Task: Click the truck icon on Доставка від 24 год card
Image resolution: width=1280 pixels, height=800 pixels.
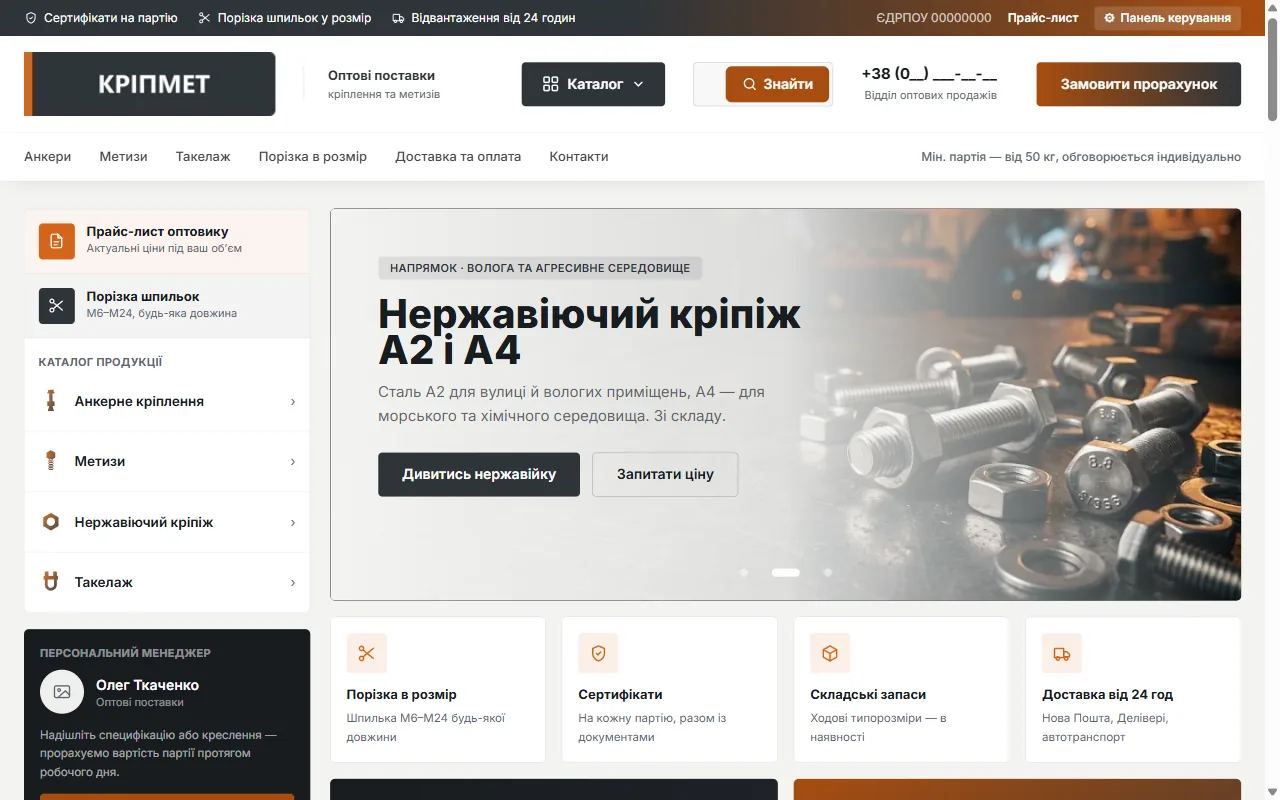Action: (1062, 653)
